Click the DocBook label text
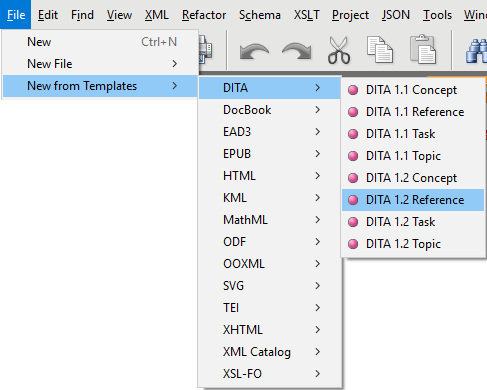Viewport: 487px width, 390px height. 247,110
